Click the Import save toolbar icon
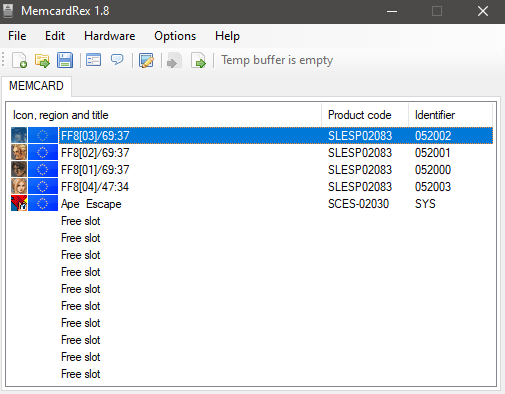 (174, 61)
